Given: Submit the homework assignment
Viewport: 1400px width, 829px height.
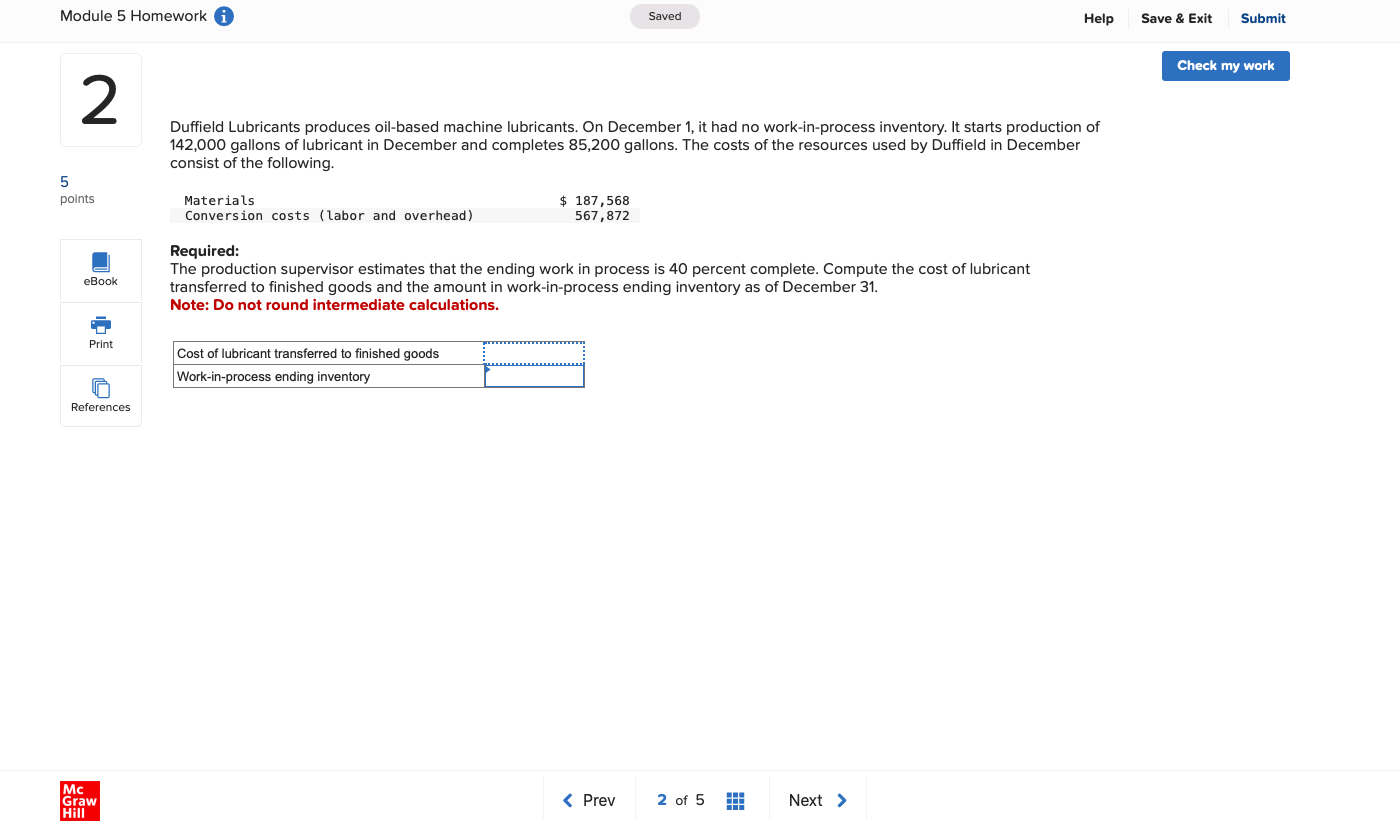Looking at the screenshot, I should click(1262, 18).
